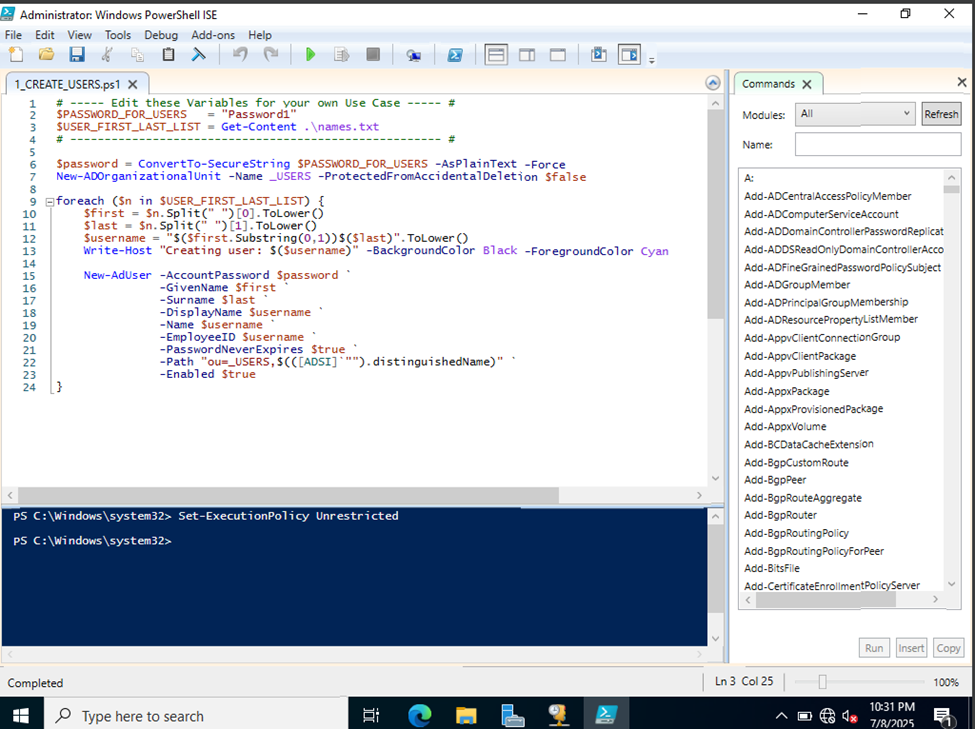
Task: Open the View menu
Action: 79,35
